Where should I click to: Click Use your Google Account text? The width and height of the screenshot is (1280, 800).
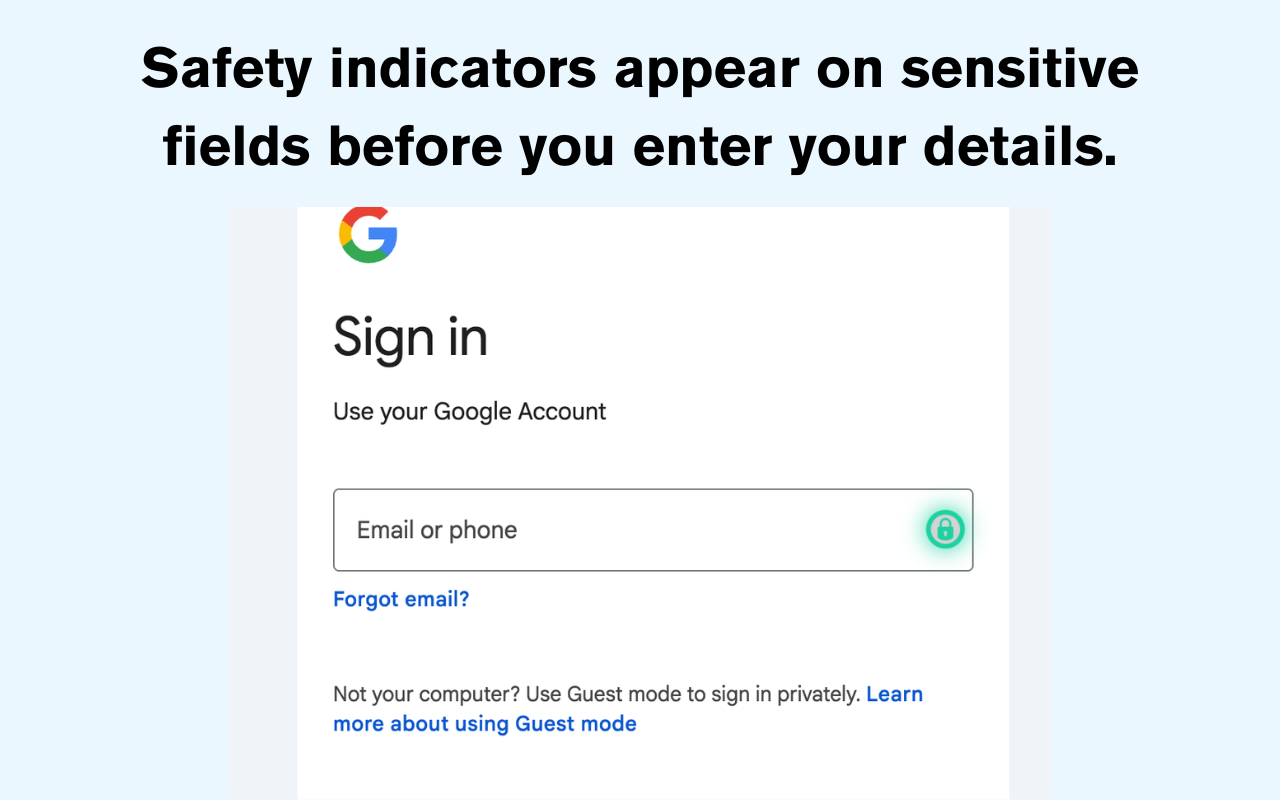[x=469, y=411]
